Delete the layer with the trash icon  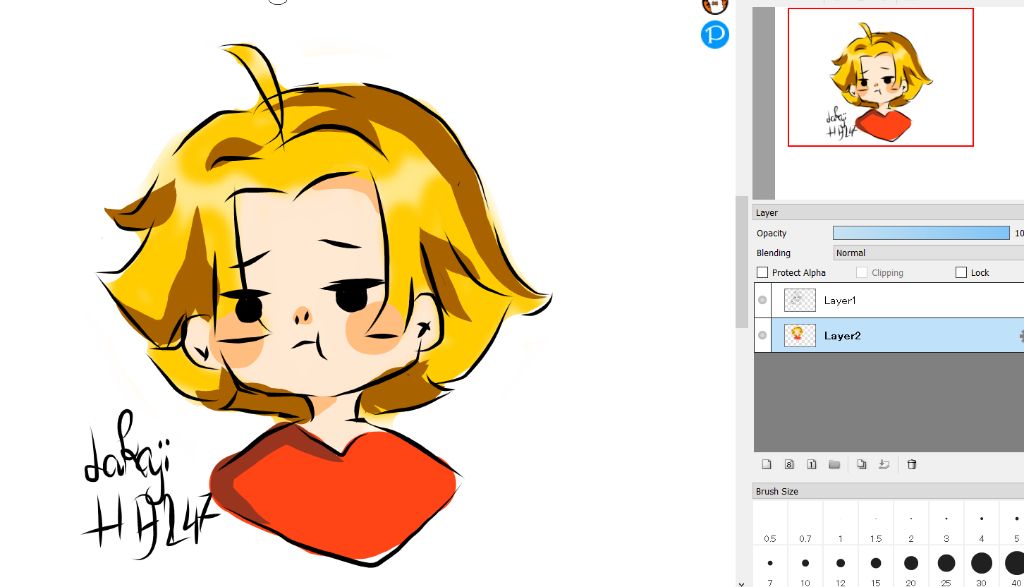[x=912, y=464]
